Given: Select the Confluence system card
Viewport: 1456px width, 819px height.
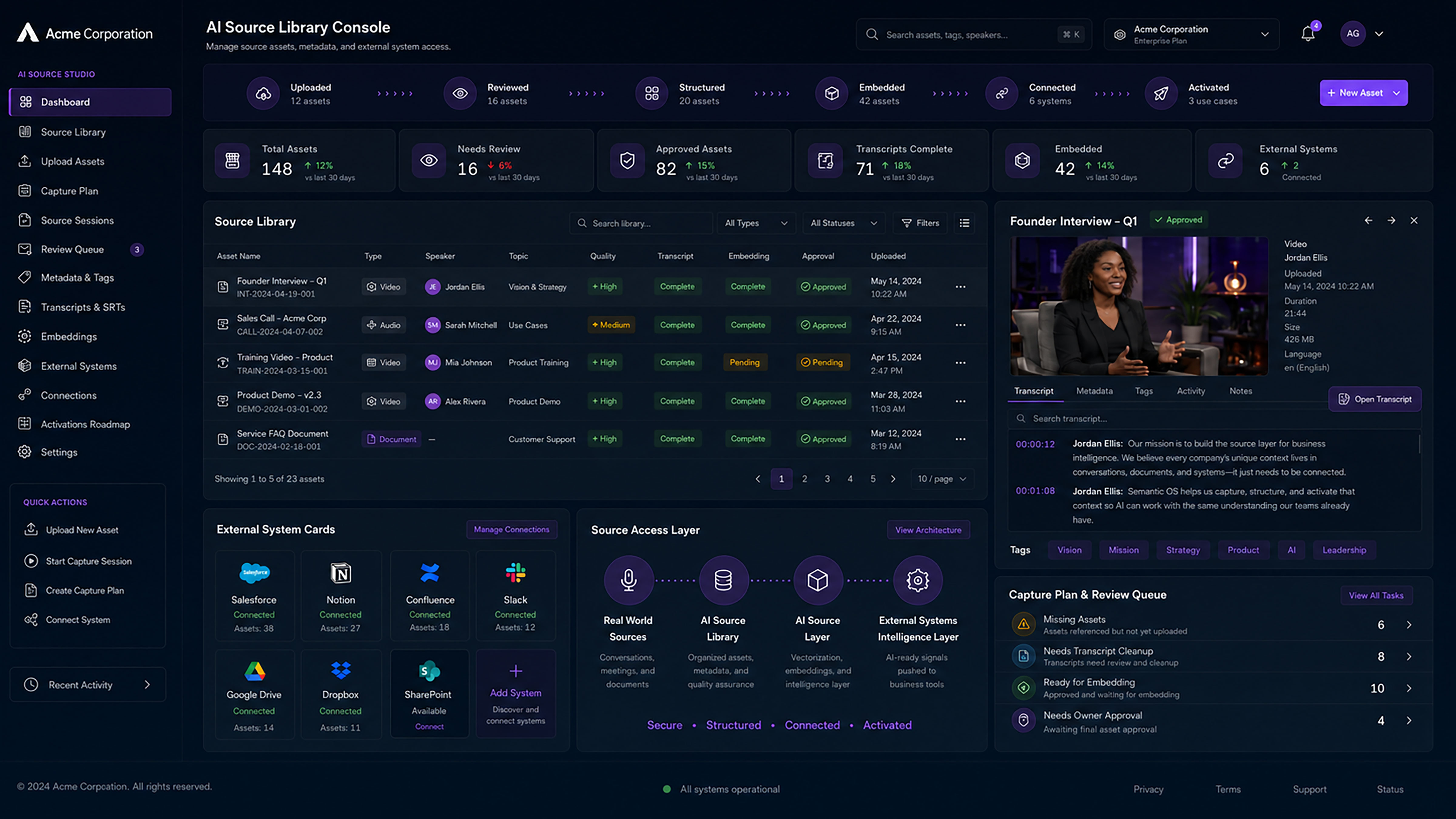Looking at the screenshot, I should coord(430,596).
